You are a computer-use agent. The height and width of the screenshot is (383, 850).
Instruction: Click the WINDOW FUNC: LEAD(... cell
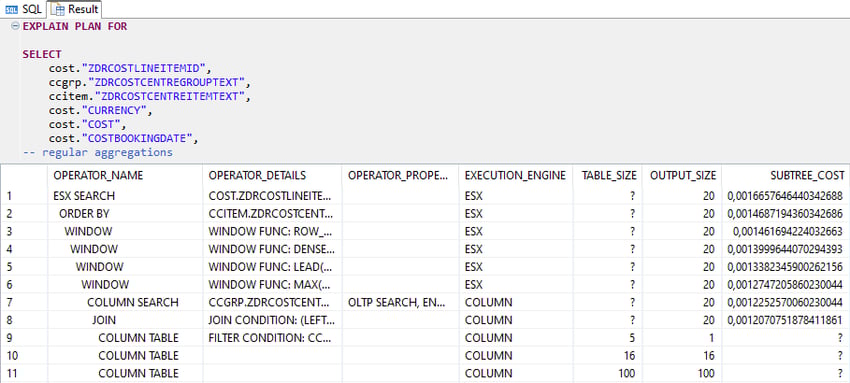(271, 267)
